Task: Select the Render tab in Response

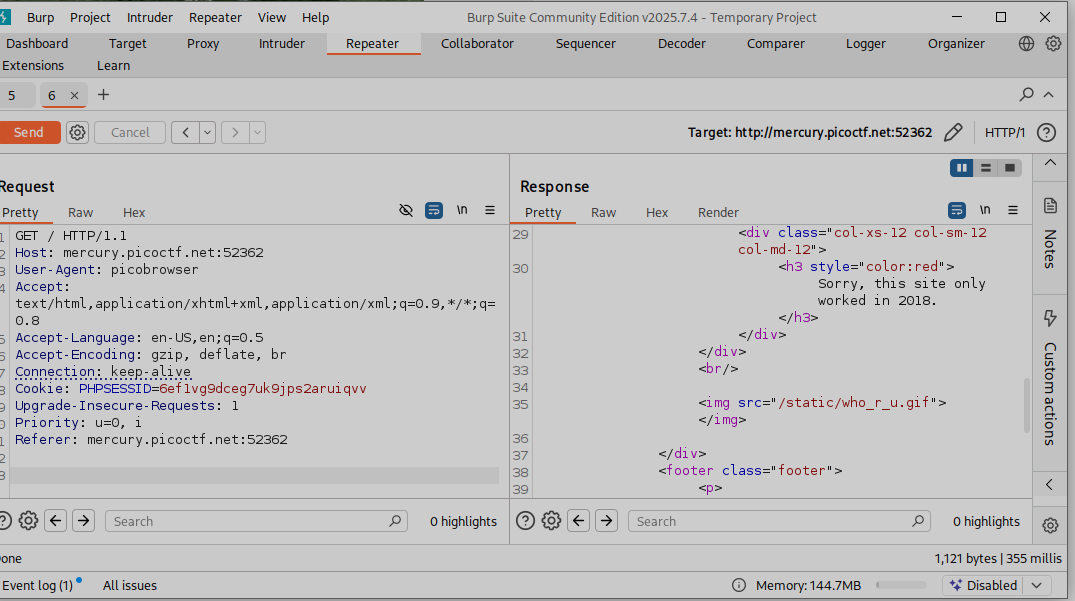Action: tap(718, 212)
